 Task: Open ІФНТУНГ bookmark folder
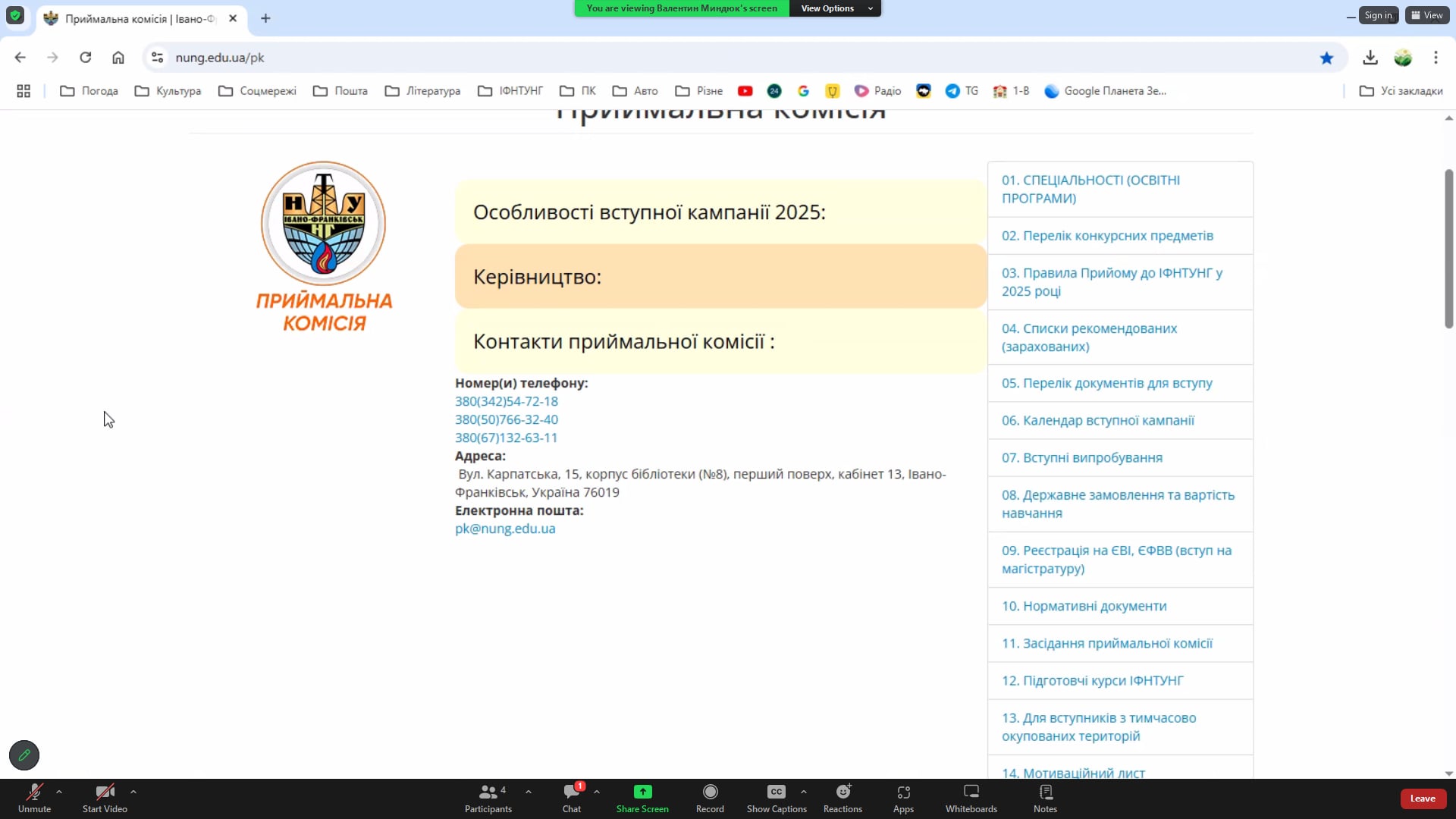[510, 91]
